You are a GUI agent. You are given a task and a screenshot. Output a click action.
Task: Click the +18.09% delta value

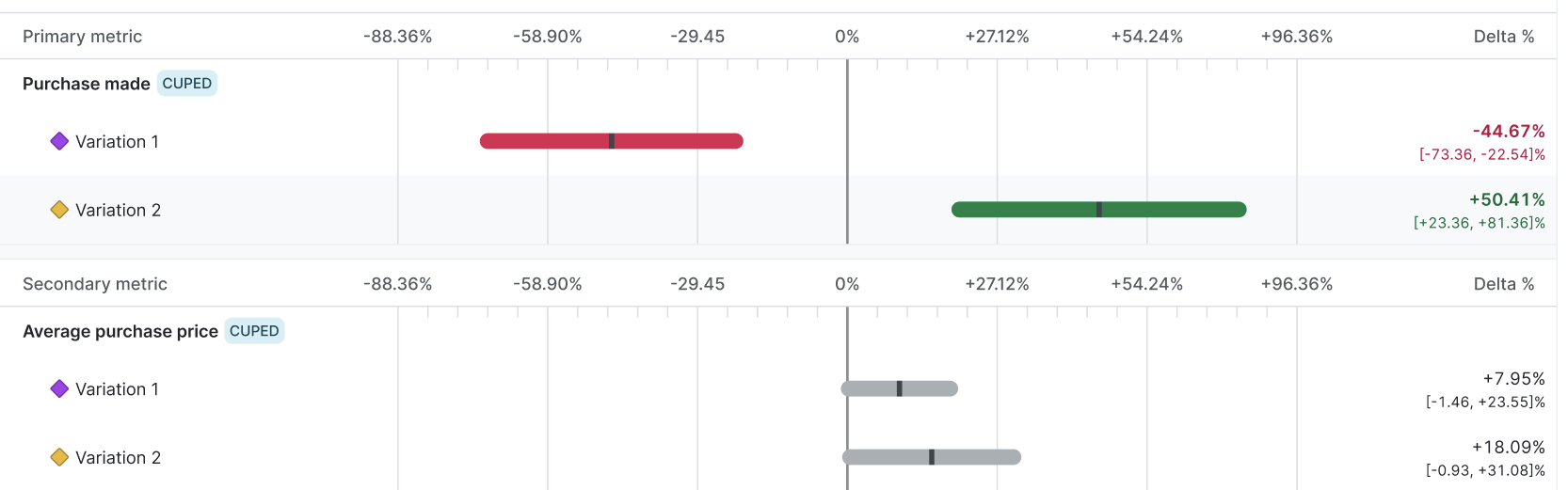point(1508,447)
